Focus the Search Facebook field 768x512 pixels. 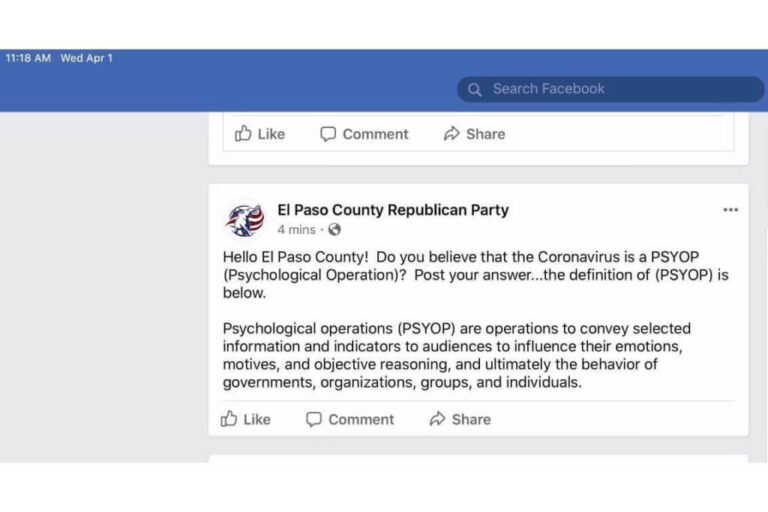coord(611,89)
